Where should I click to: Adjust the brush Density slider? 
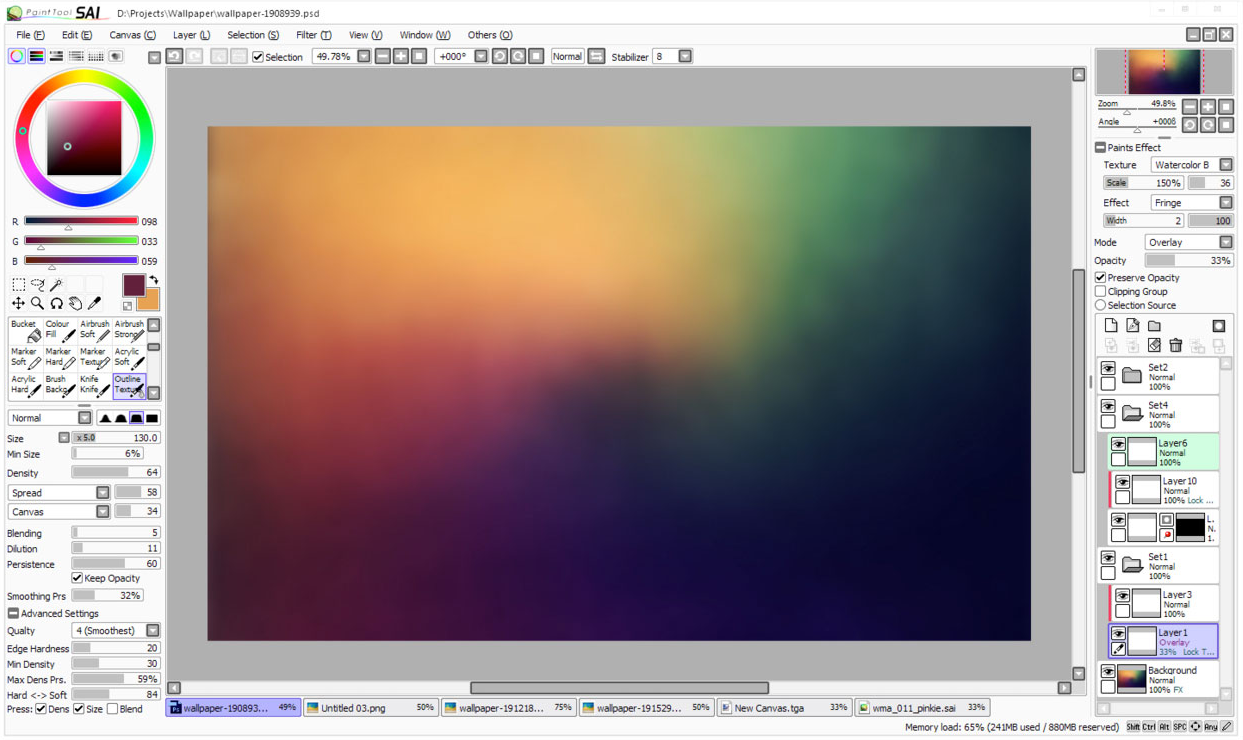(x=116, y=473)
